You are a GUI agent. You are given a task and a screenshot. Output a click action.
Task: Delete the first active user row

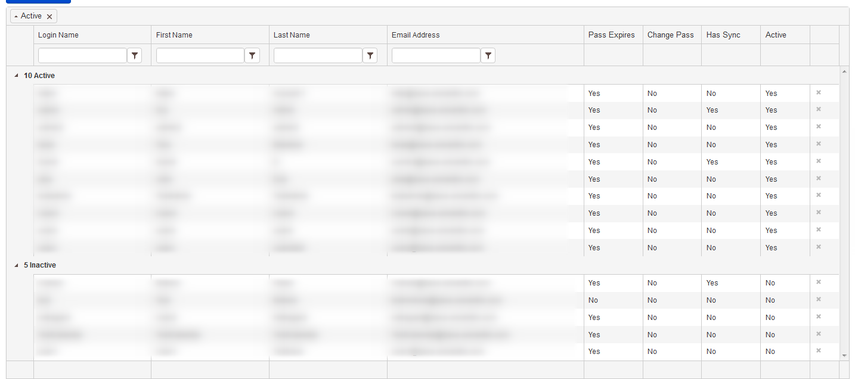[x=818, y=93]
